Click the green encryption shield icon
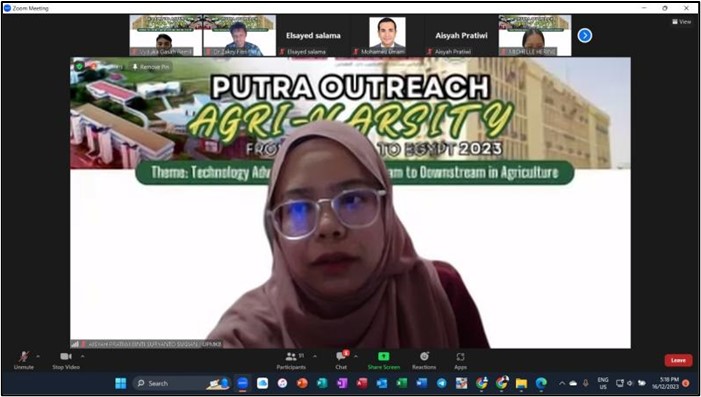This screenshot has width=701, height=397. (79, 66)
